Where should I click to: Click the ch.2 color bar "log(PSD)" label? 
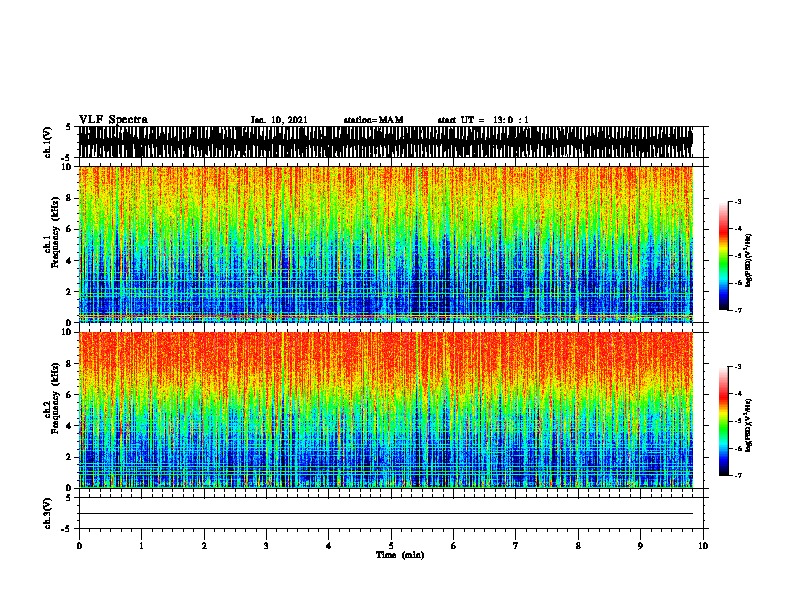tap(748, 425)
